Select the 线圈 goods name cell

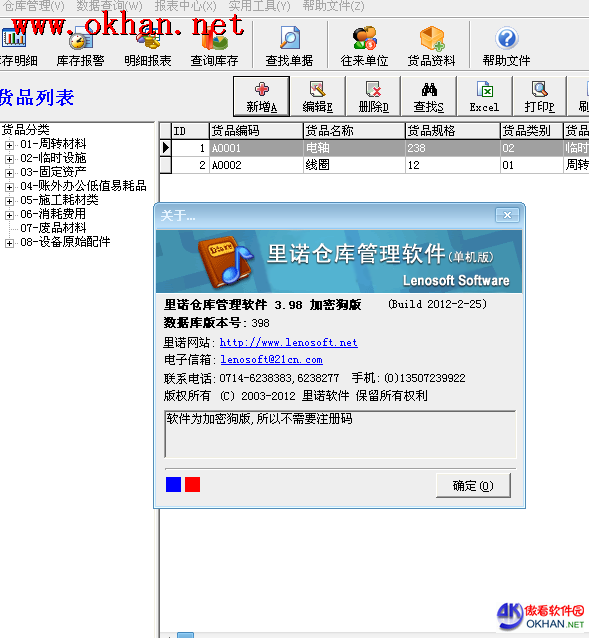[354, 165]
